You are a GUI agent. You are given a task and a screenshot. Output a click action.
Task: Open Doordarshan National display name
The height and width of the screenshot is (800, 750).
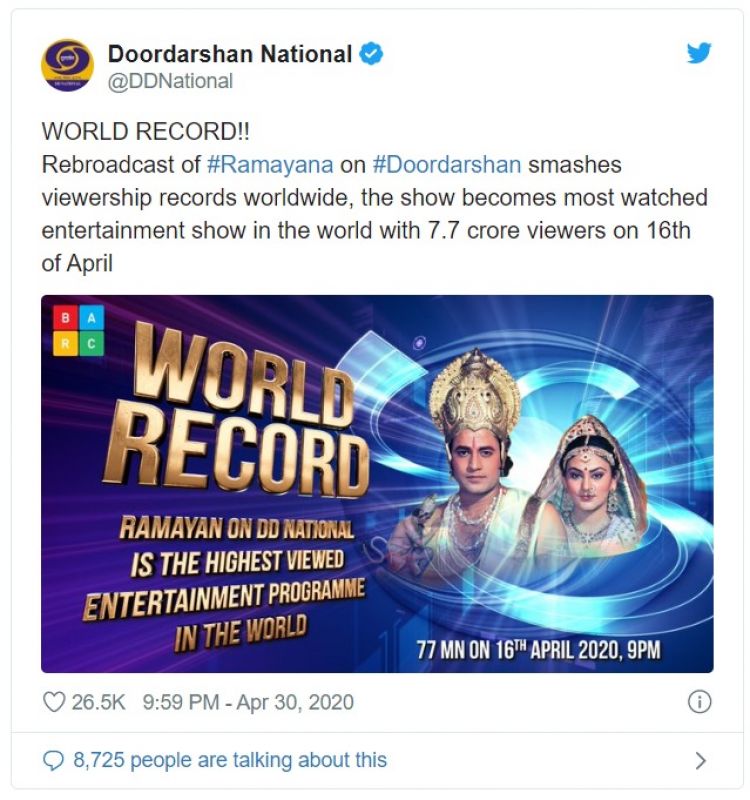coord(230,54)
